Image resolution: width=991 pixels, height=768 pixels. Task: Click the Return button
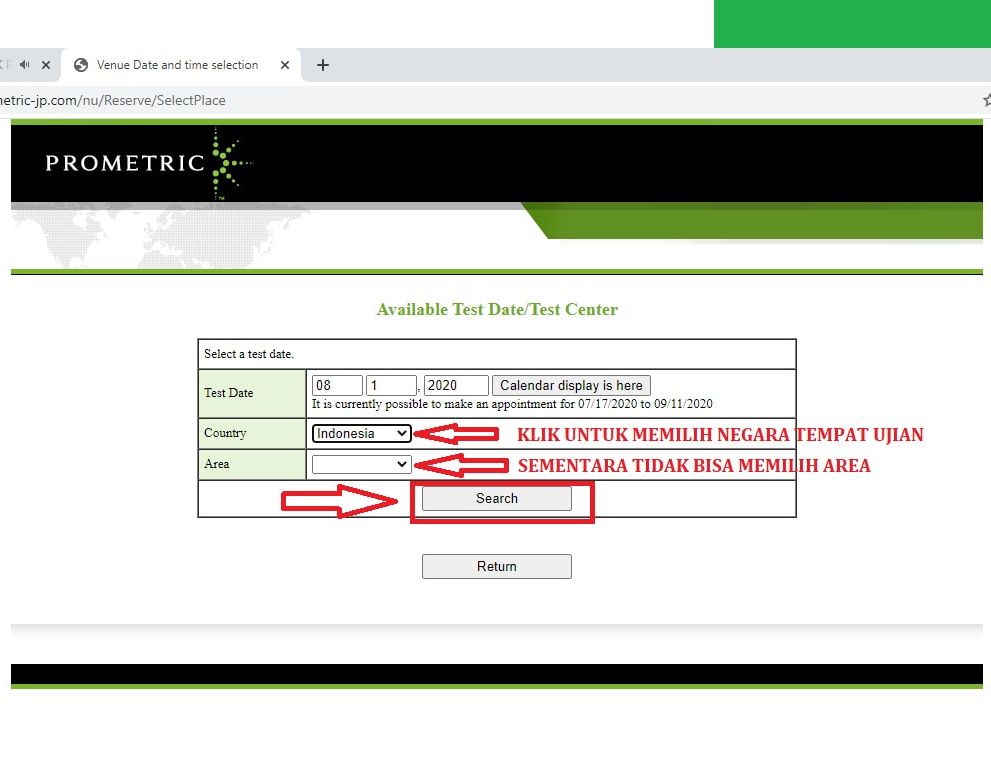(497, 566)
